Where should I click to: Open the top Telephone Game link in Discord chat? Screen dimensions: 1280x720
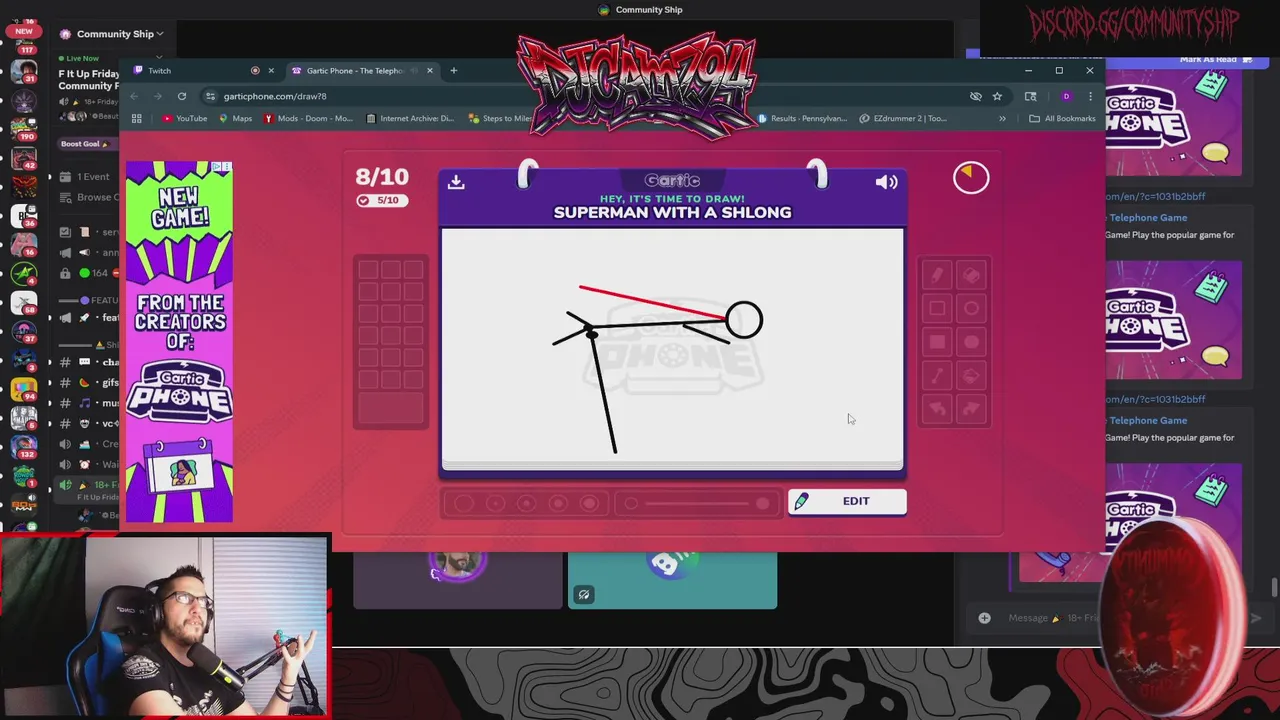[x=1148, y=217]
